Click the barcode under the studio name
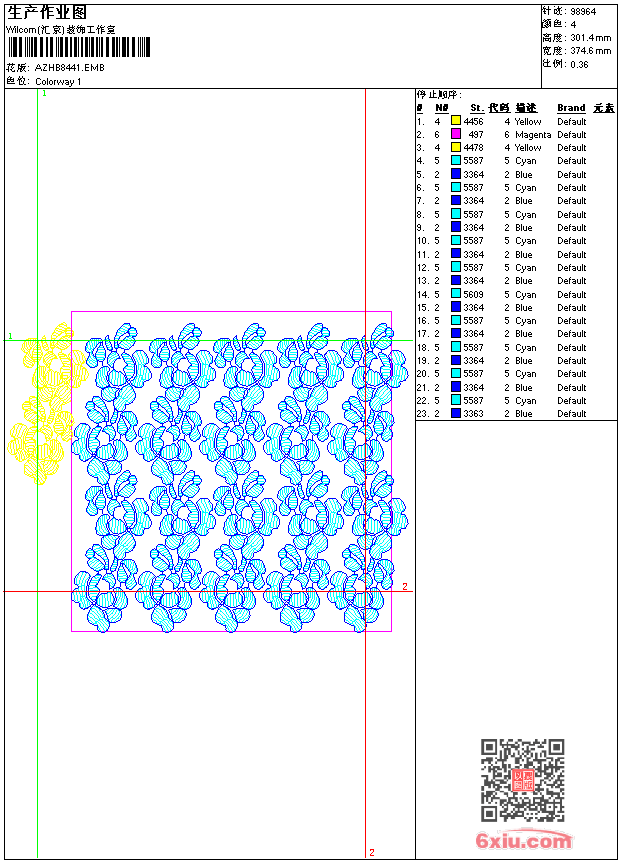 coord(78,47)
